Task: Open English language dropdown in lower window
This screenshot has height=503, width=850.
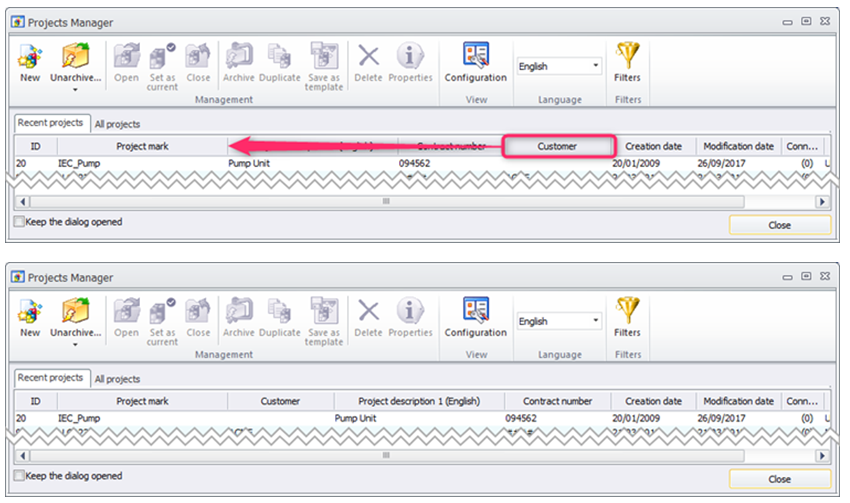Action: coord(559,321)
